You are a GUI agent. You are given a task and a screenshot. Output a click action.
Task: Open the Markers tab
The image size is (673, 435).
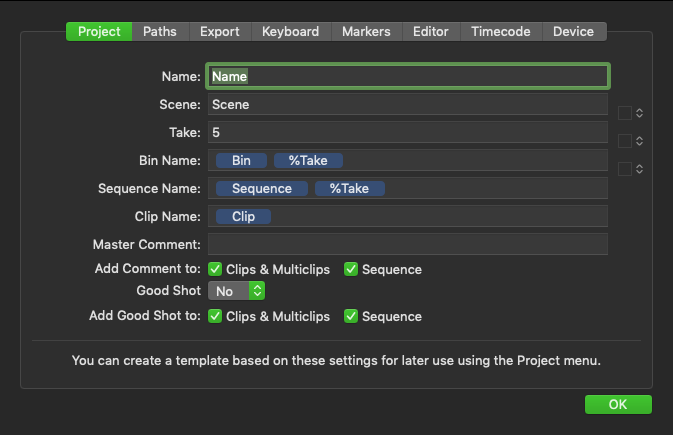point(367,31)
